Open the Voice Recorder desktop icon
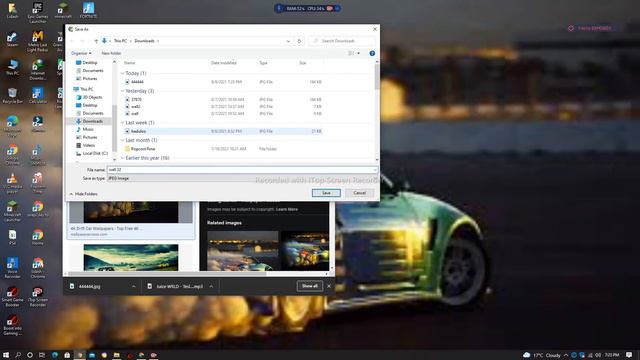Screen dimensions: 640x360 click(12, 268)
